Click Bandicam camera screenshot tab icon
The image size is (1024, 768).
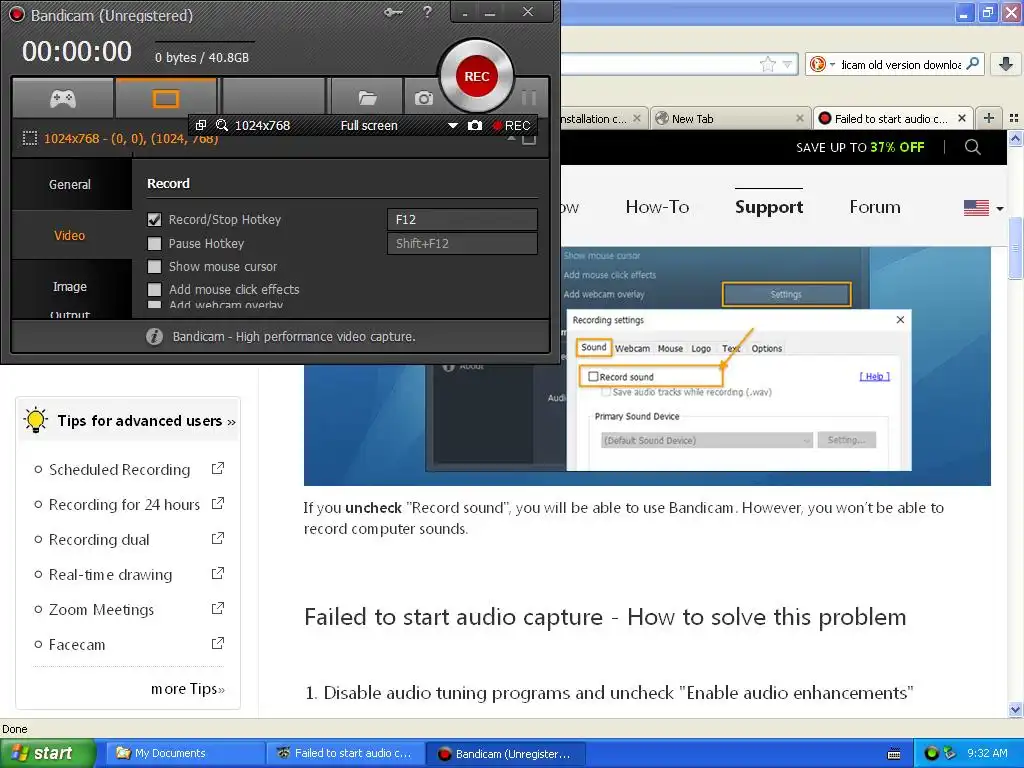click(x=423, y=99)
